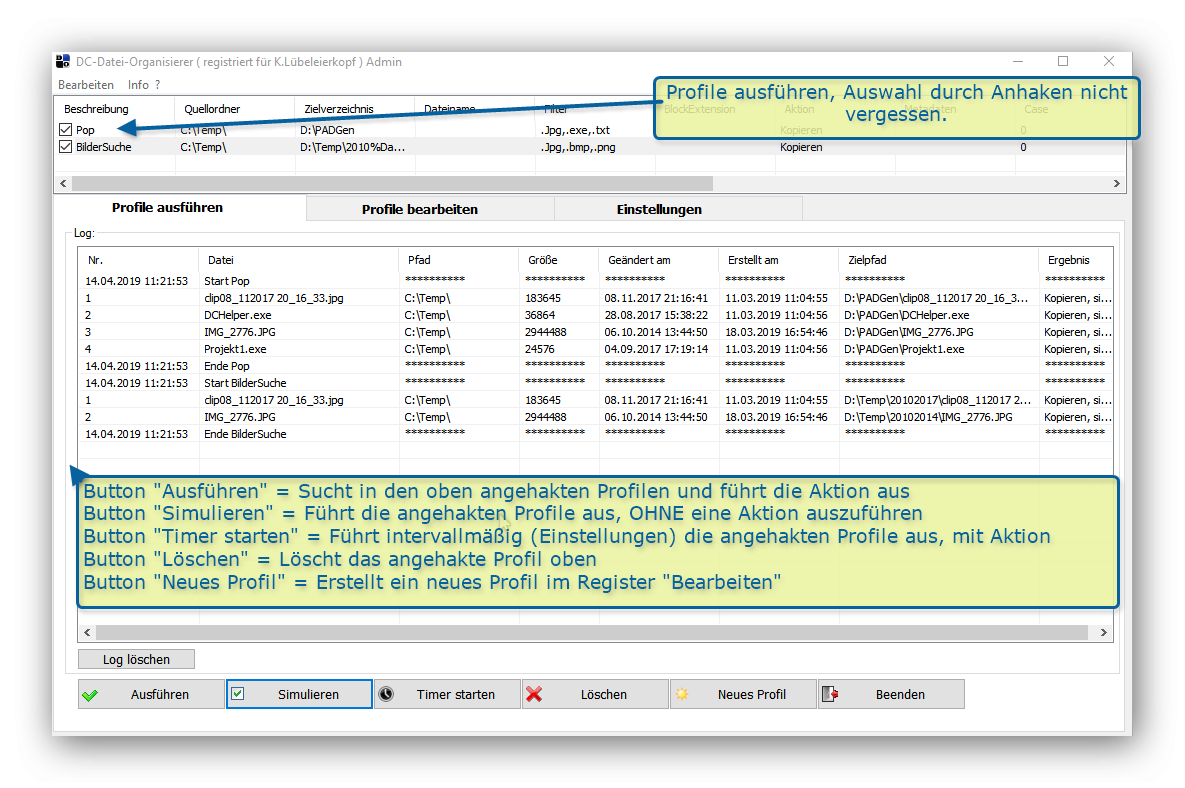The width and height of the screenshot is (1185, 788).
Task: Switch to the Profile bearbeiten tab
Action: click(x=419, y=209)
